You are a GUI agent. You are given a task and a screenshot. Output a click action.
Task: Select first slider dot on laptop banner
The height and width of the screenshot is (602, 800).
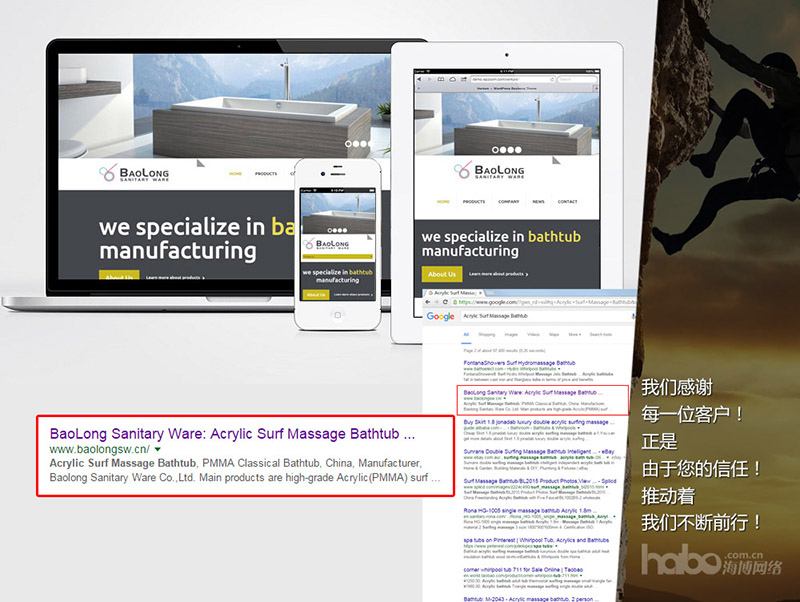[348, 144]
